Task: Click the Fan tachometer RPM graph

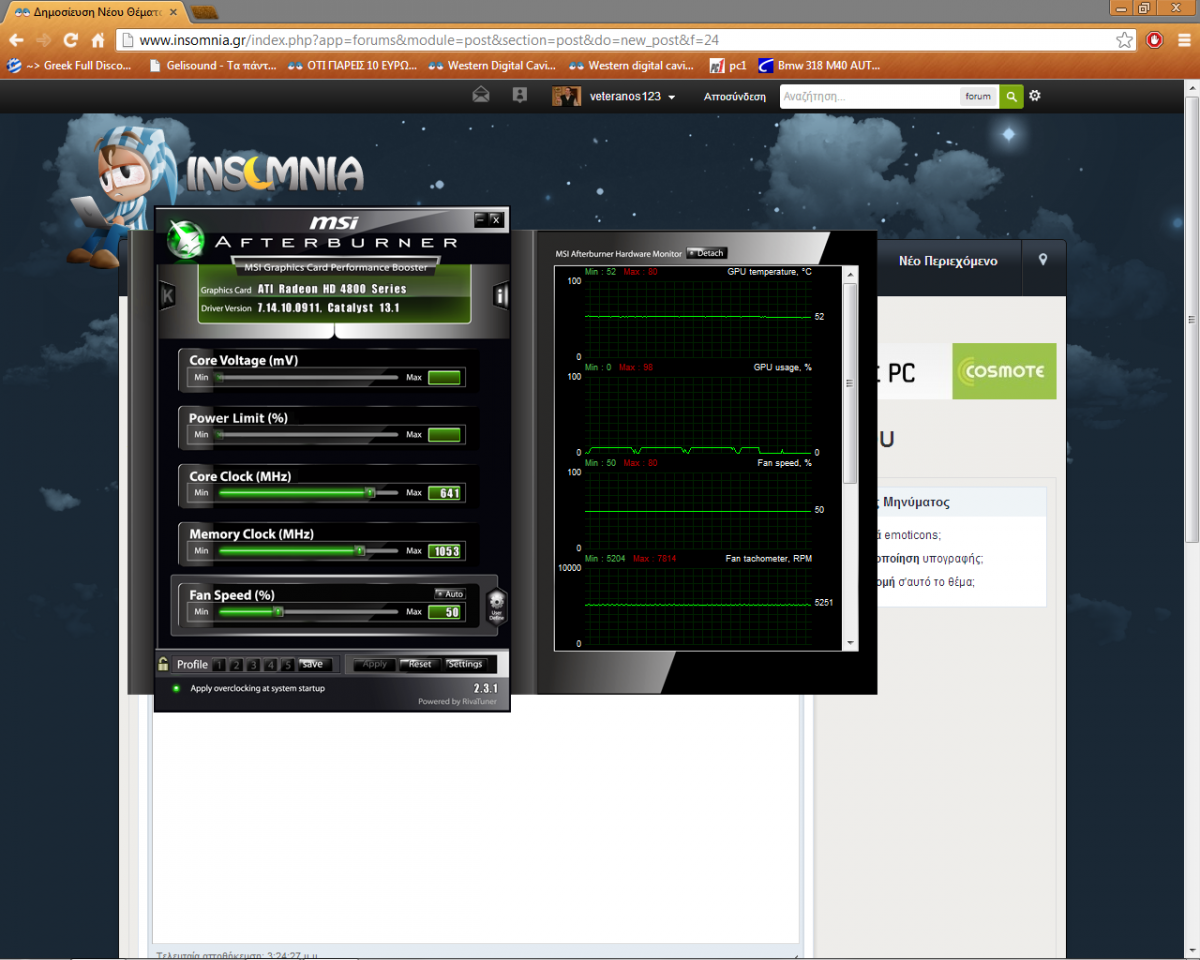Action: 698,605
